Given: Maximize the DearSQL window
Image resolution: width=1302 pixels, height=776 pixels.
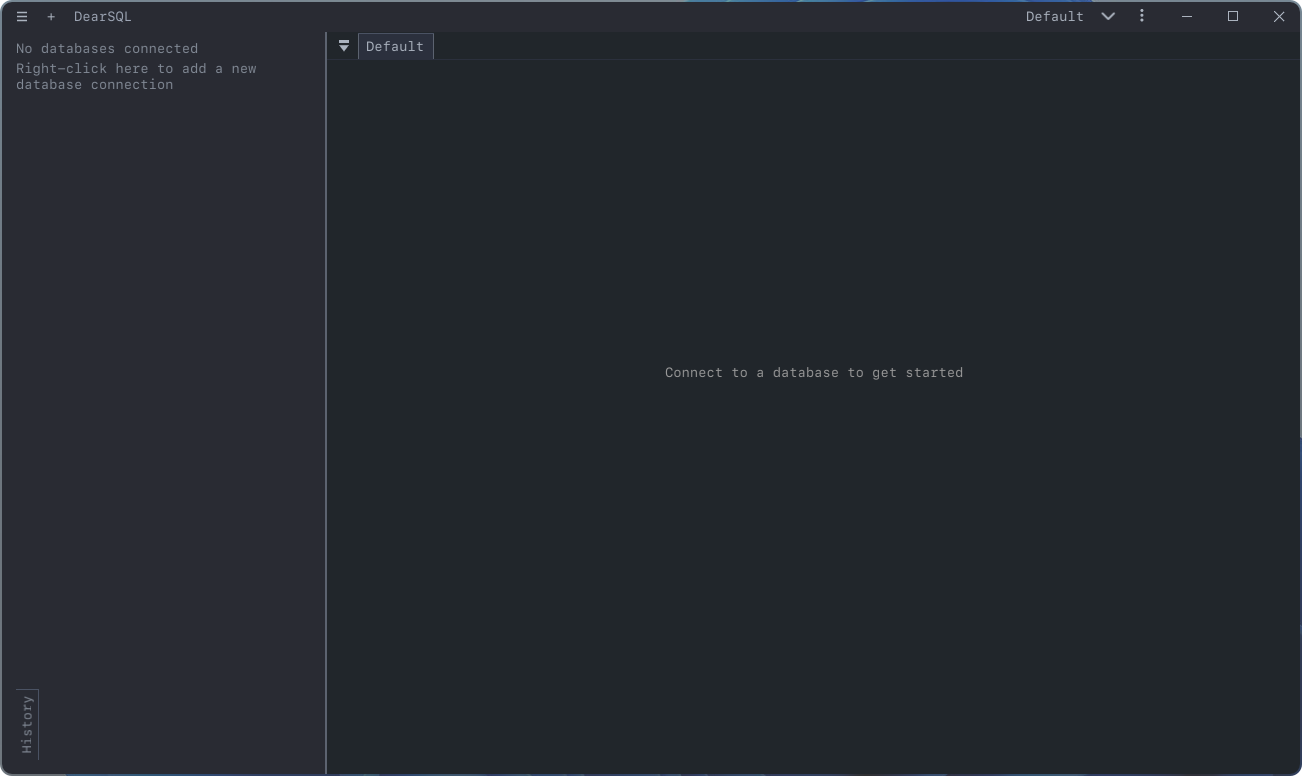Looking at the screenshot, I should pos(1233,16).
